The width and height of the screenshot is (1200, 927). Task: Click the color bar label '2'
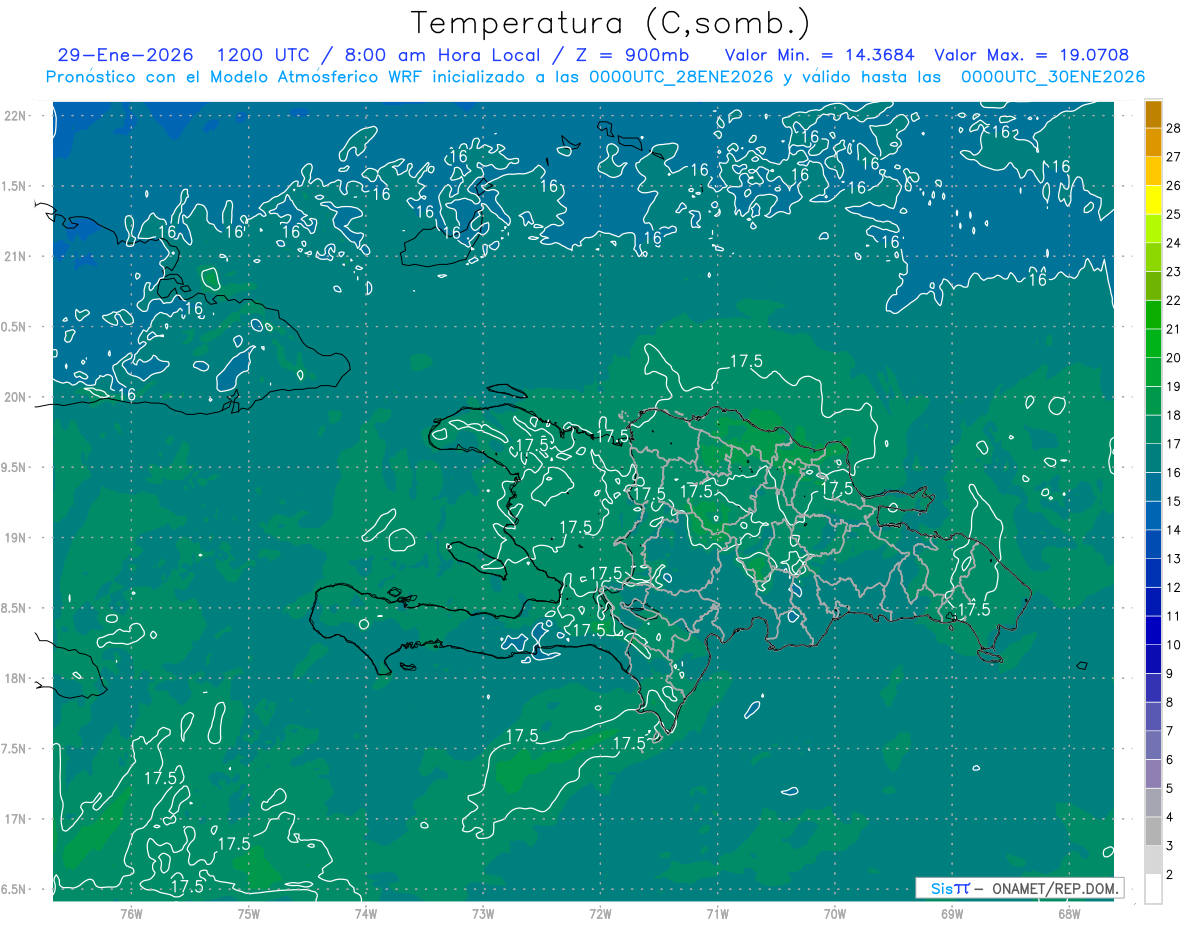1170,875
